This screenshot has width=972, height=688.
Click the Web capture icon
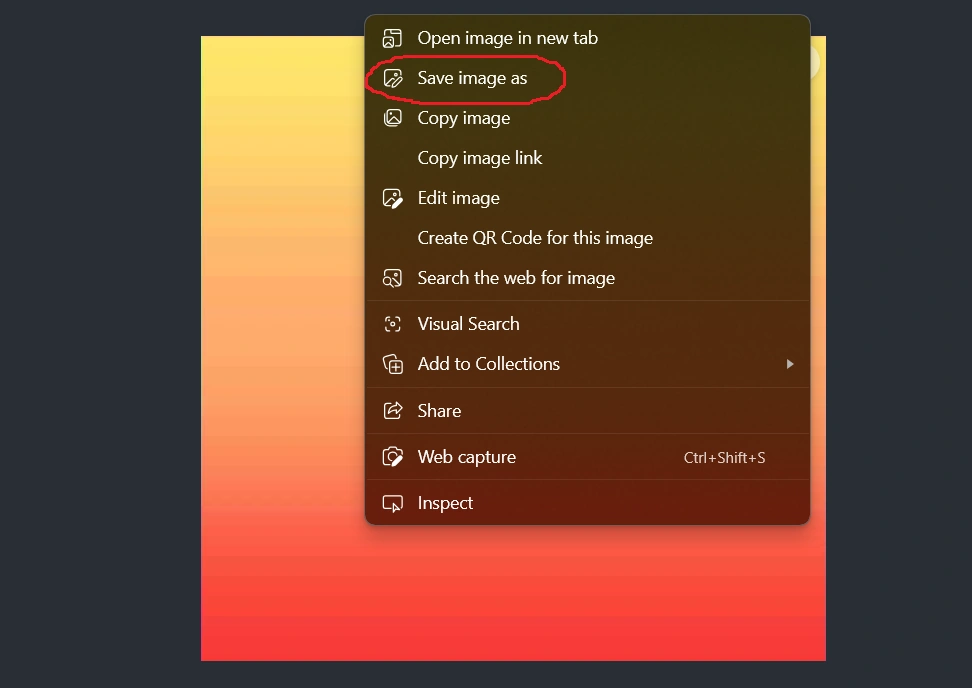[x=392, y=457]
